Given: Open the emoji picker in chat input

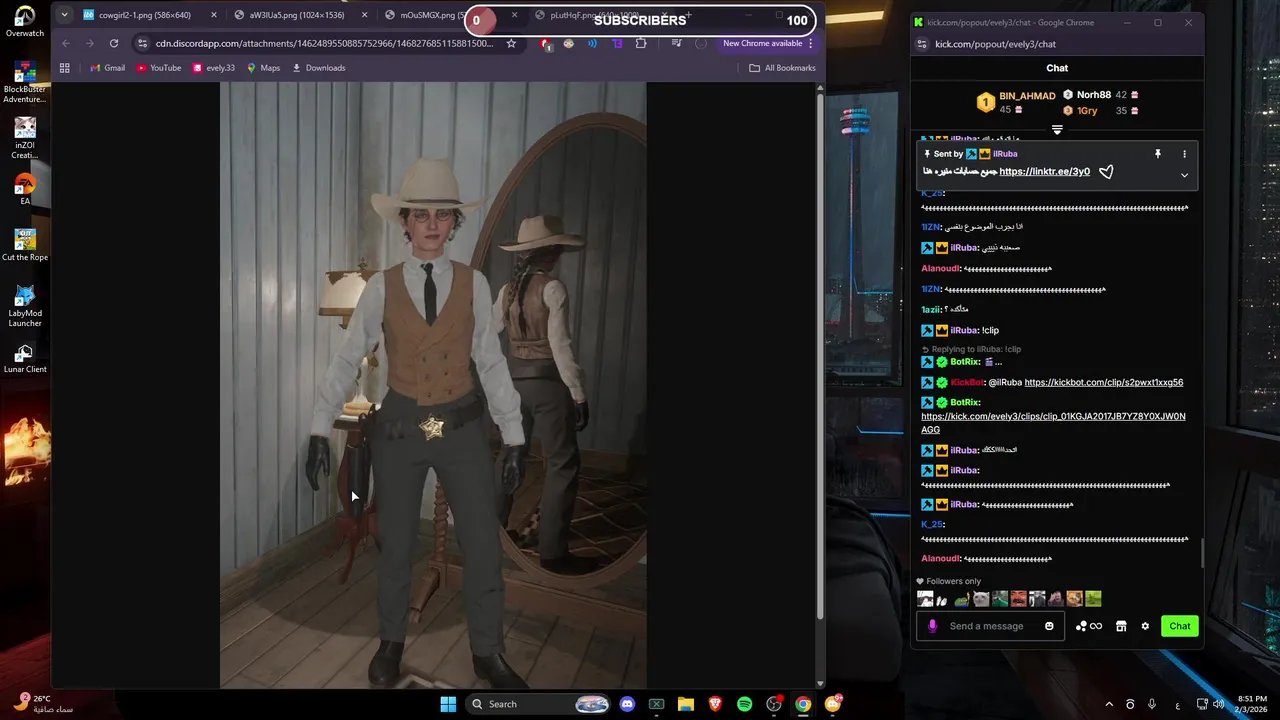Looking at the screenshot, I should [1049, 626].
